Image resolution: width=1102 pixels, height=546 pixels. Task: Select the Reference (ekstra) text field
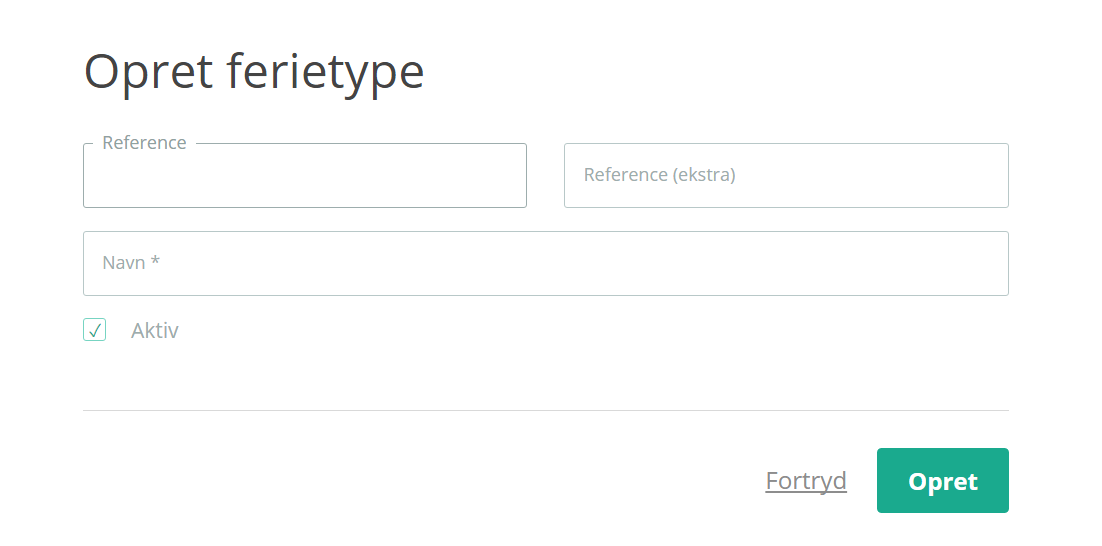click(786, 176)
